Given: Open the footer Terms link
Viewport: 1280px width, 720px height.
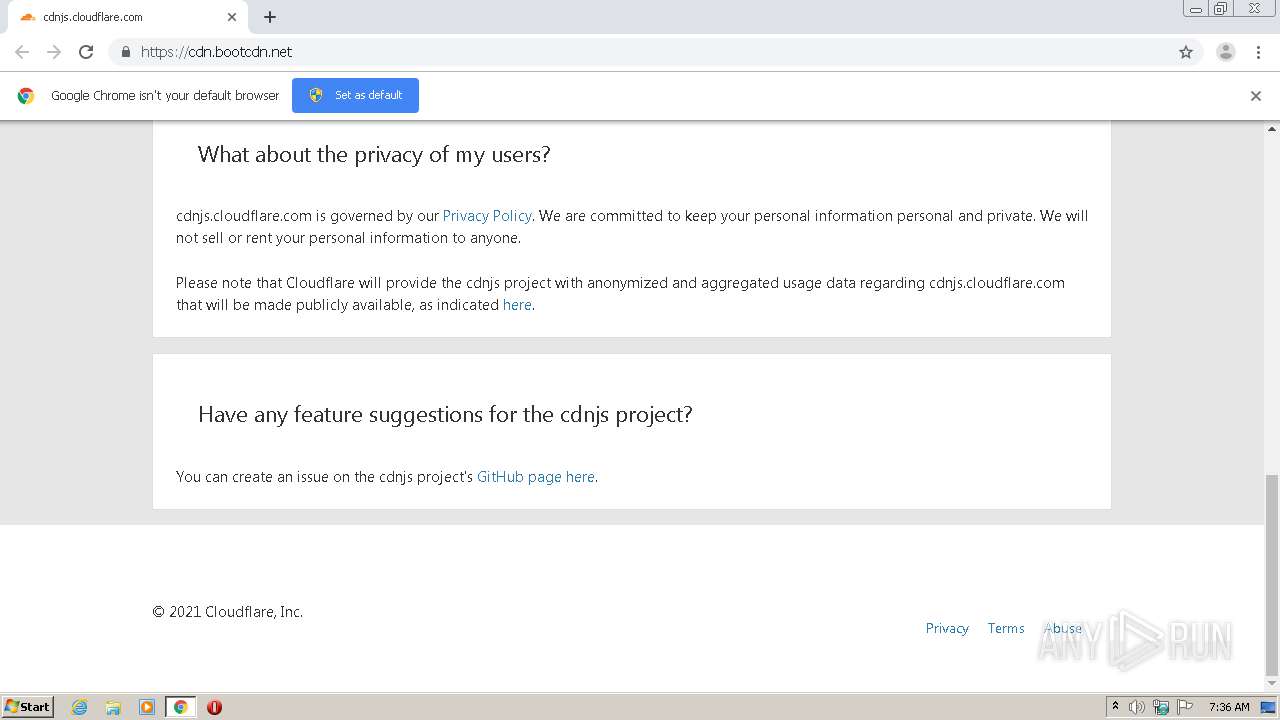Looking at the screenshot, I should coord(1006,628).
